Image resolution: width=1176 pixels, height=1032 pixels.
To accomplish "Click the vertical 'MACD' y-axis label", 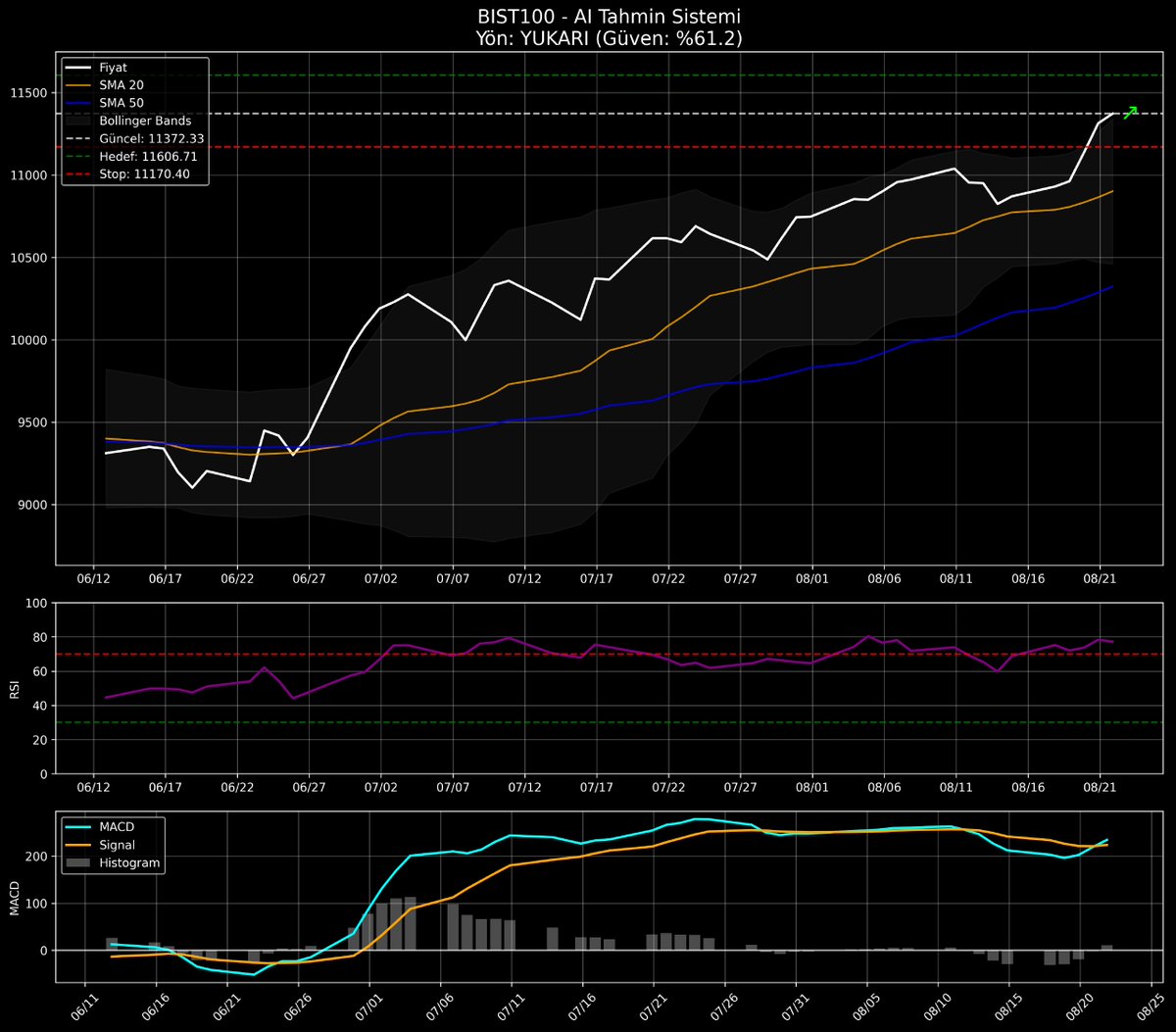I will [x=14, y=897].
